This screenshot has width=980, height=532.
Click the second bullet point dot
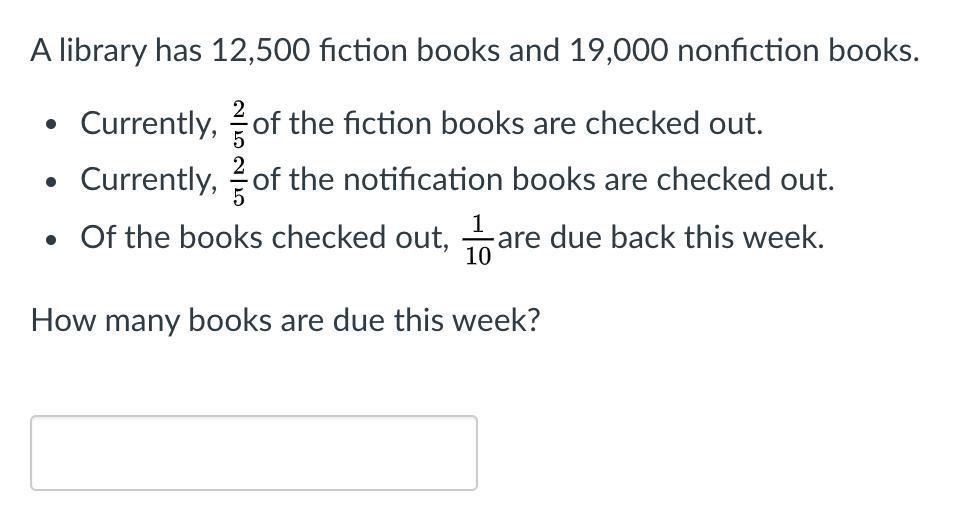(x=51, y=182)
